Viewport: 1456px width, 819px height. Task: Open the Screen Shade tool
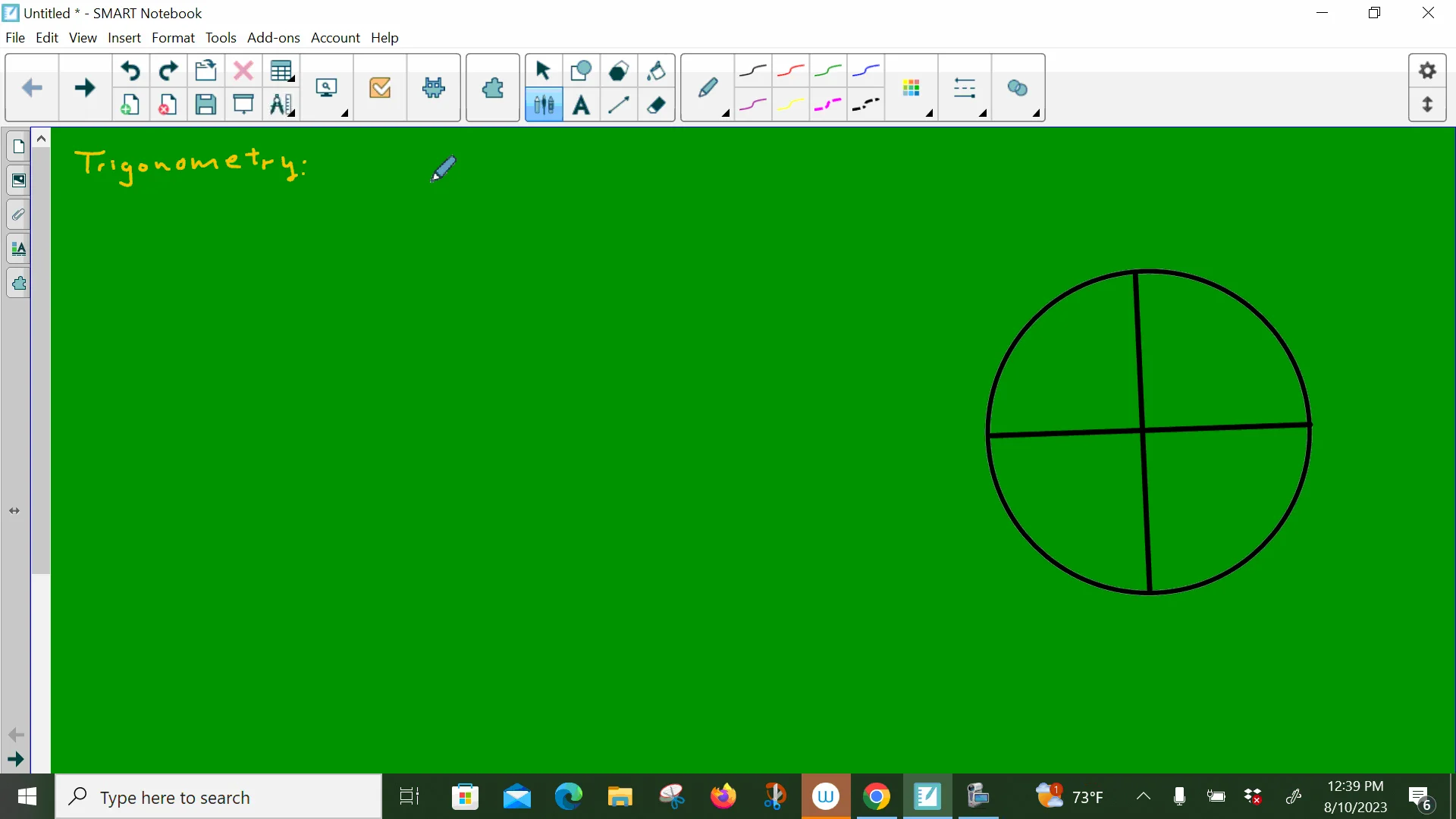(x=243, y=105)
